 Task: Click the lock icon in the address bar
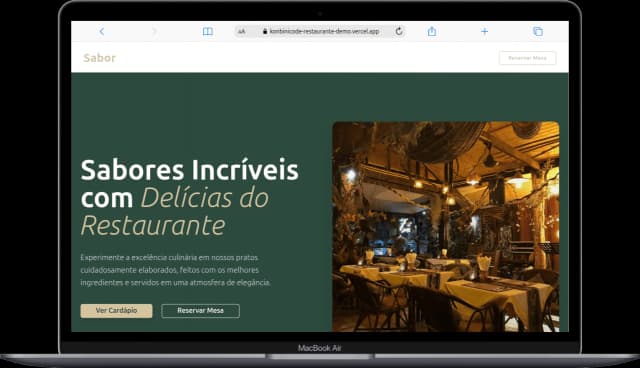tap(265, 31)
